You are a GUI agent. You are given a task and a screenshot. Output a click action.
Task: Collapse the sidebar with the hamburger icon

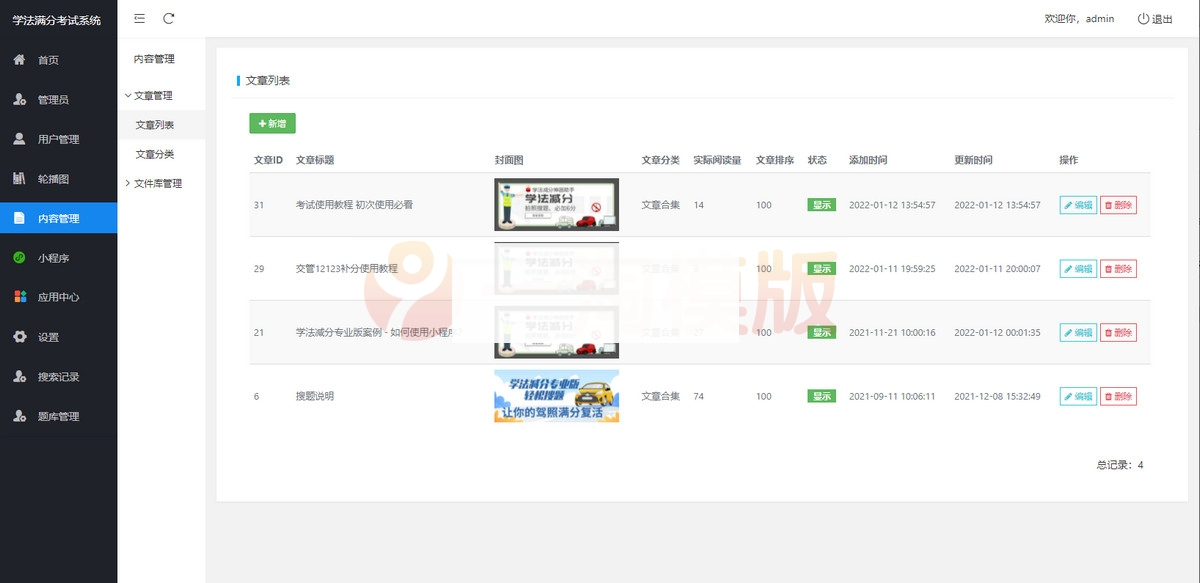click(x=138, y=18)
